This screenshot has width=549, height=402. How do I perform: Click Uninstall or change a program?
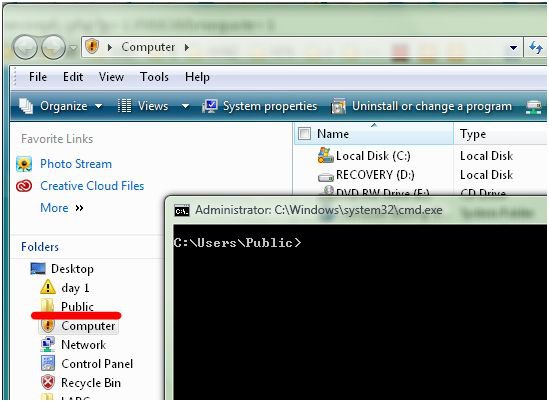pos(422,106)
